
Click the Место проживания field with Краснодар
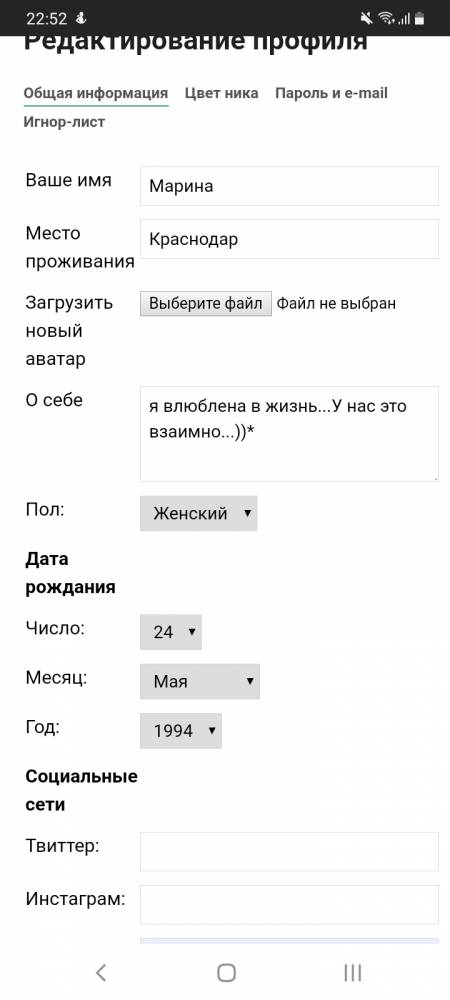(x=289, y=239)
